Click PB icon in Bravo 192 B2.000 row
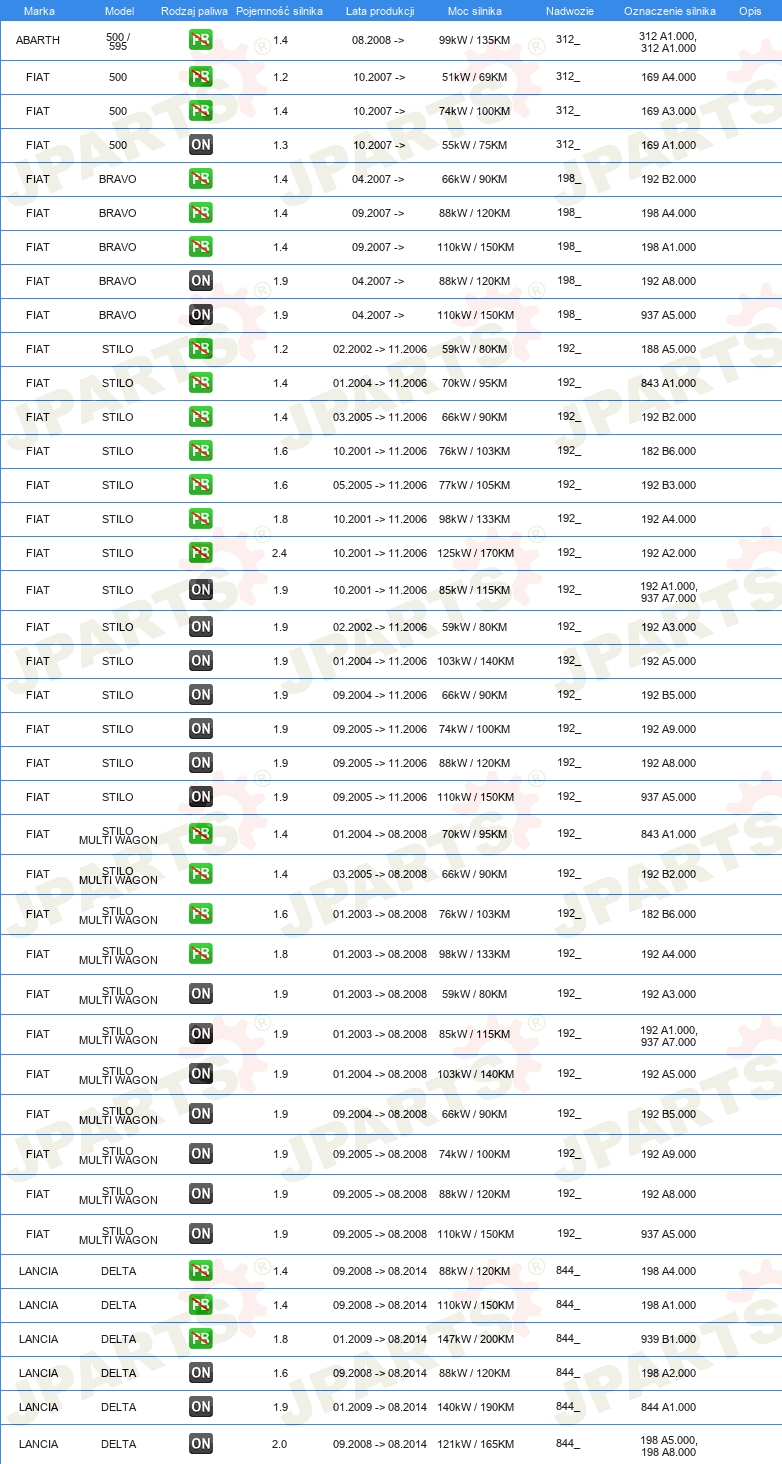This screenshot has width=782, height=1464. pos(200,179)
